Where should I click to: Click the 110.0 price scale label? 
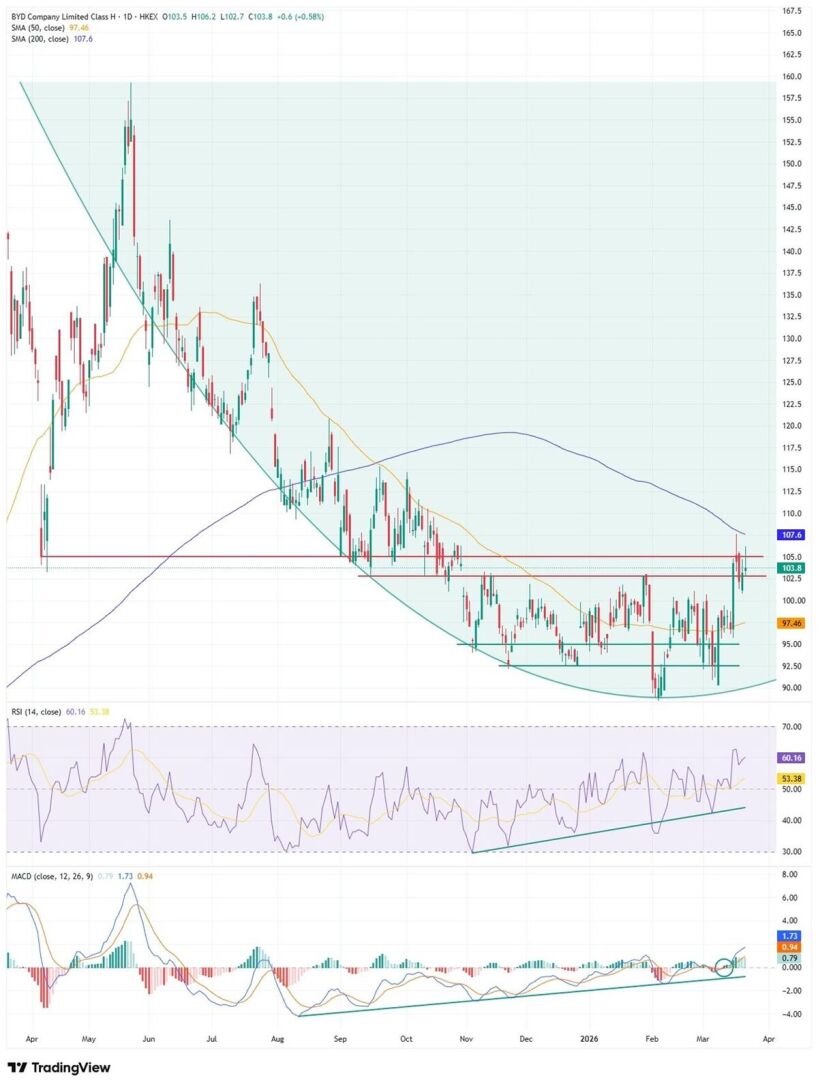pyautogui.click(x=793, y=513)
